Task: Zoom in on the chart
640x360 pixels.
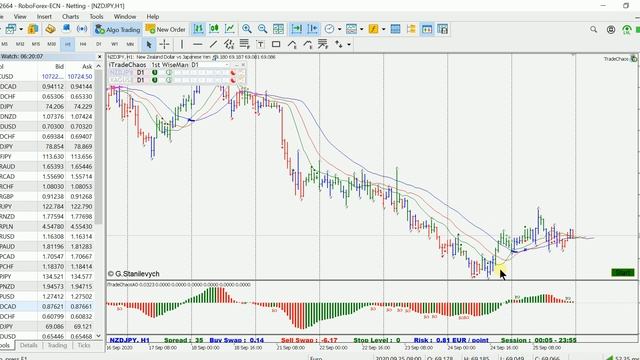Action: tap(247, 29)
